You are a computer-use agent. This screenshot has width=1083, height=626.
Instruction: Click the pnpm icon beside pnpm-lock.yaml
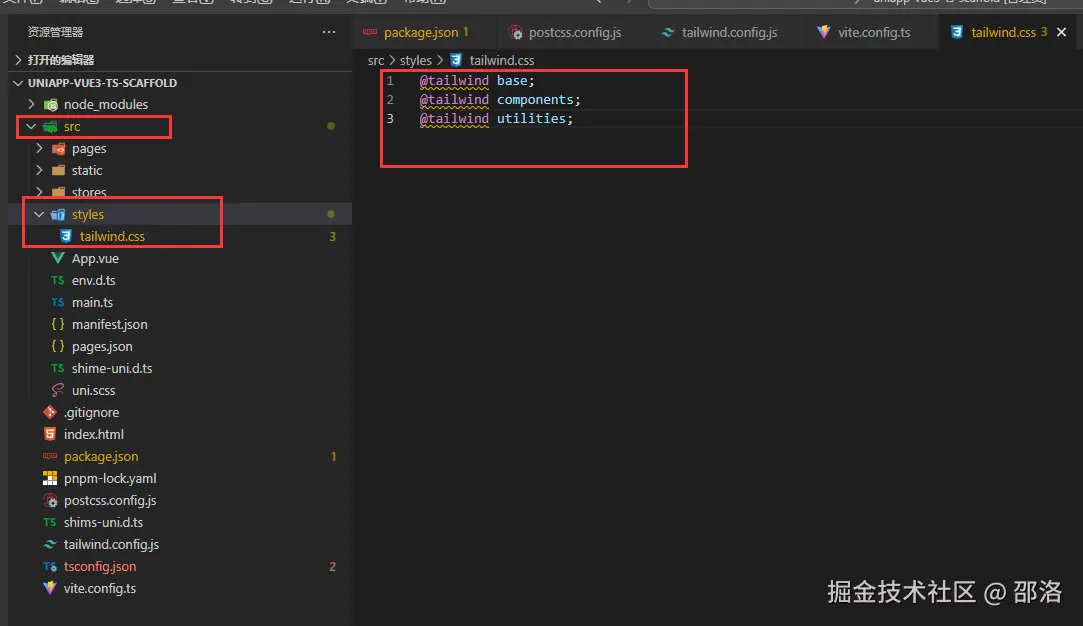(50, 478)
